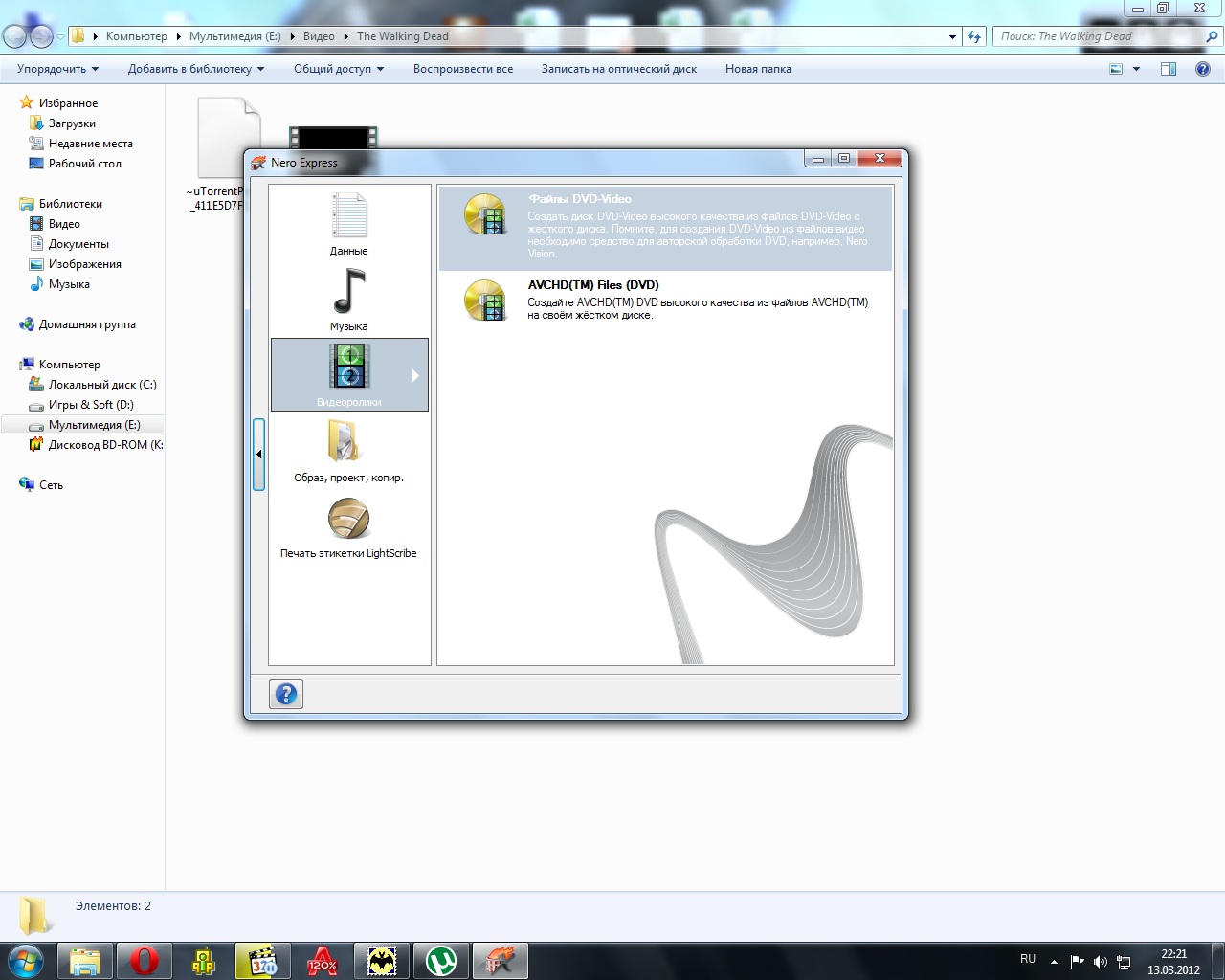Open Media Player Classic from the taskbar

pyautogui.click(x=263, y=960)
